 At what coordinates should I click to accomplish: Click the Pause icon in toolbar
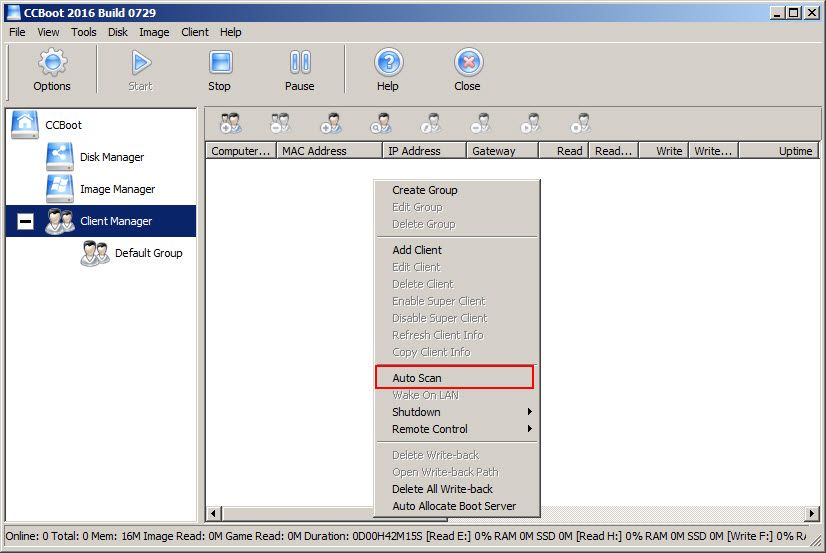300,62
